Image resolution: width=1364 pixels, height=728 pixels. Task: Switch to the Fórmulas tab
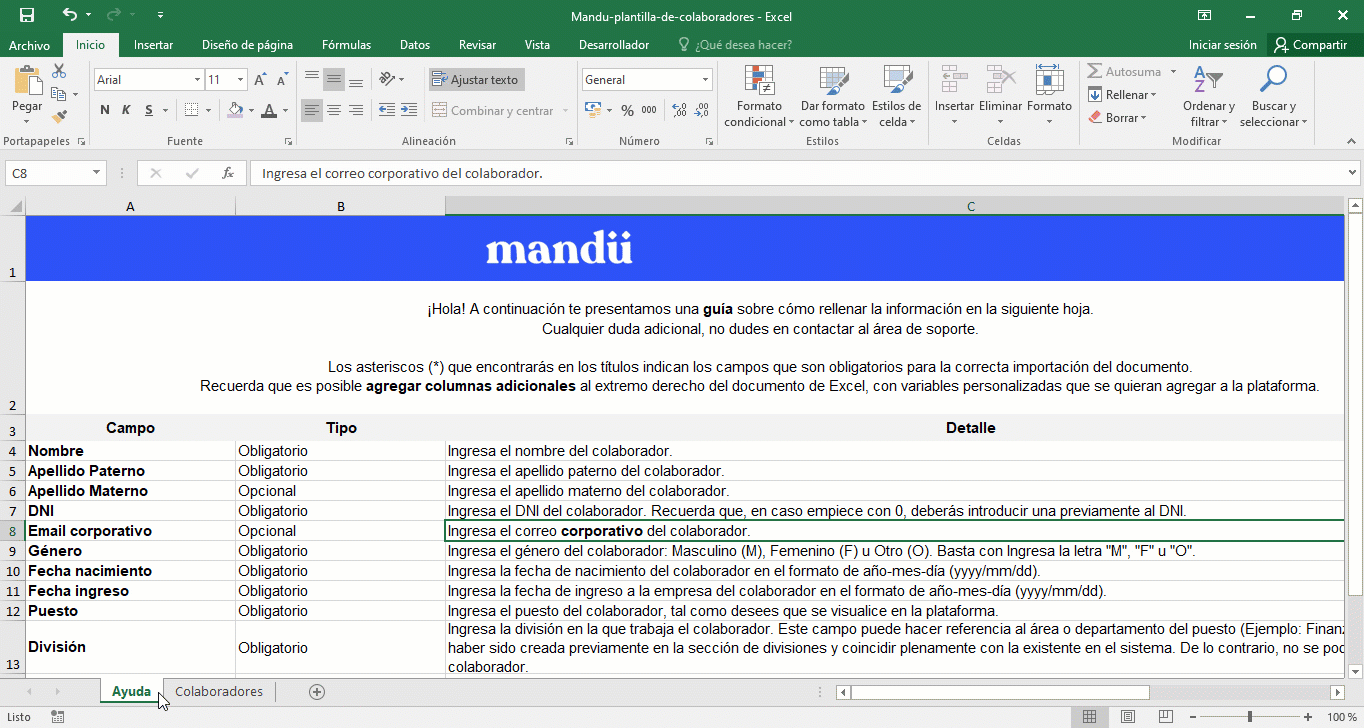point(346,45)
